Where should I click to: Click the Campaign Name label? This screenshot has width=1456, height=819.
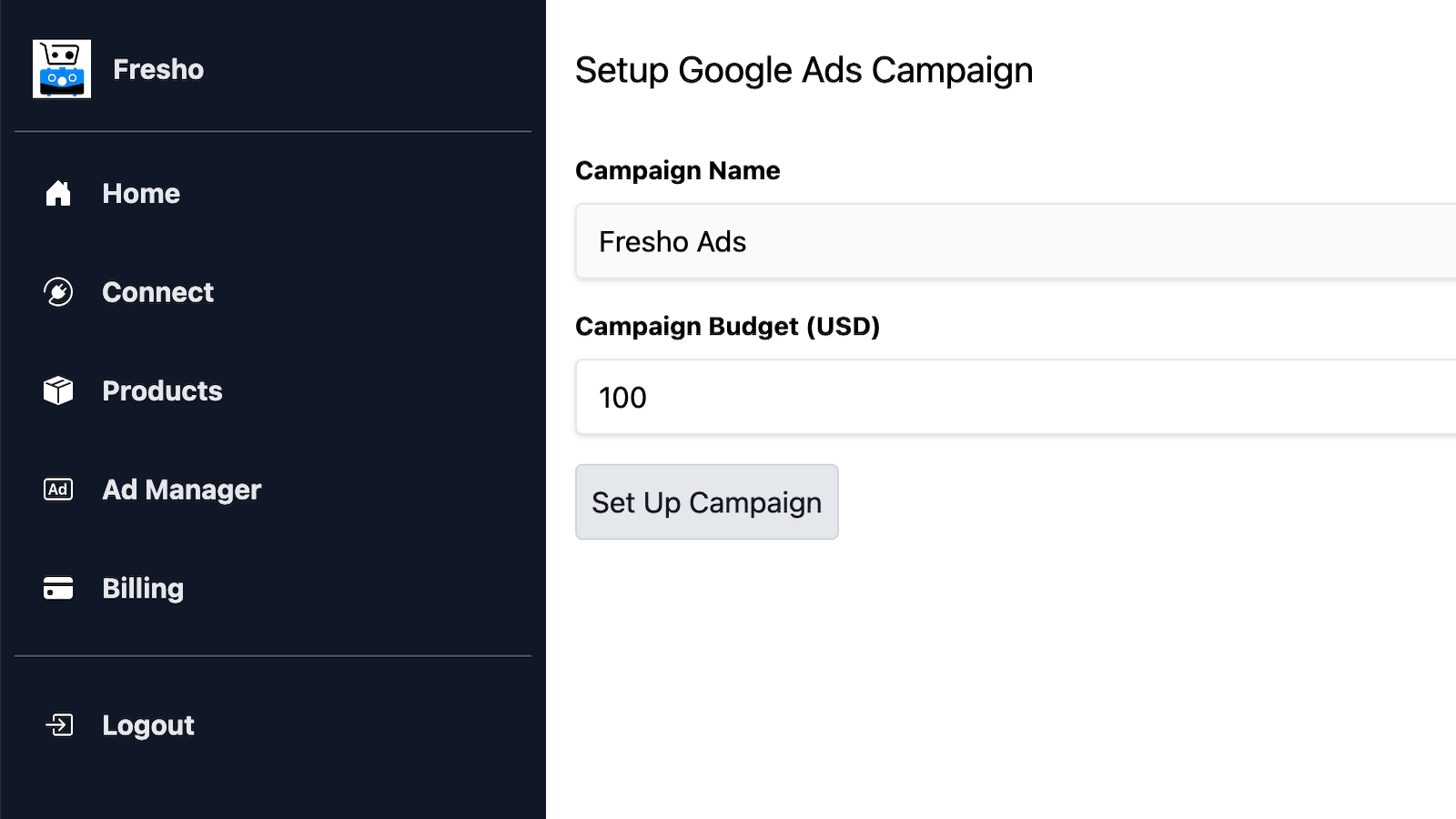pyautogui.click(x=678, y=170)
